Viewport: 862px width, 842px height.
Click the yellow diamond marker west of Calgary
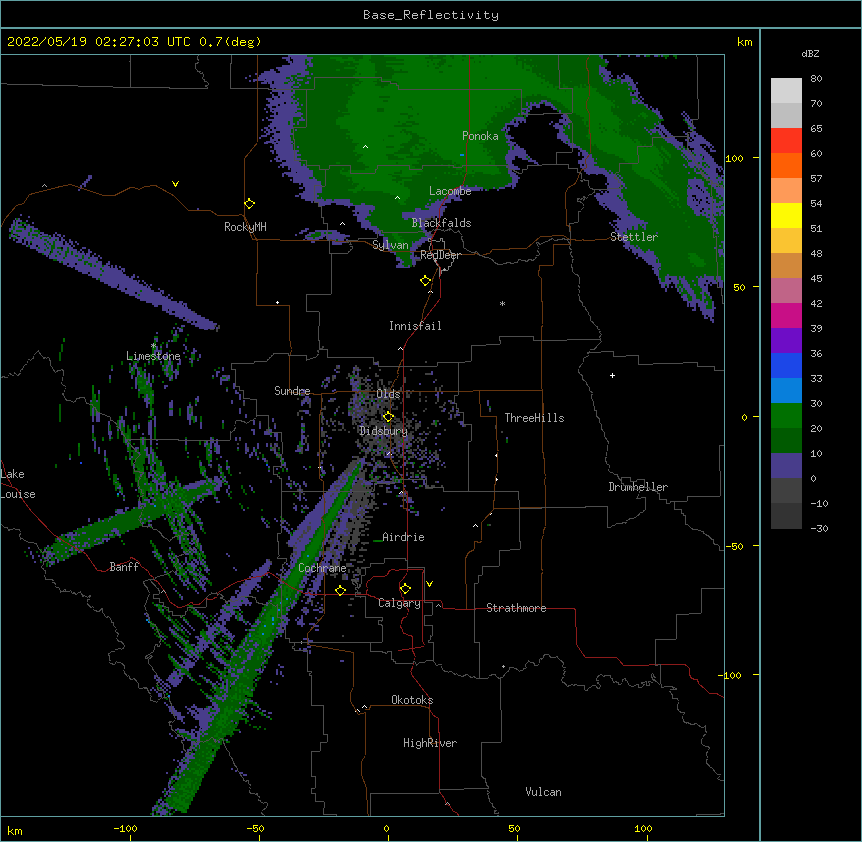click(x=340, y=590)
